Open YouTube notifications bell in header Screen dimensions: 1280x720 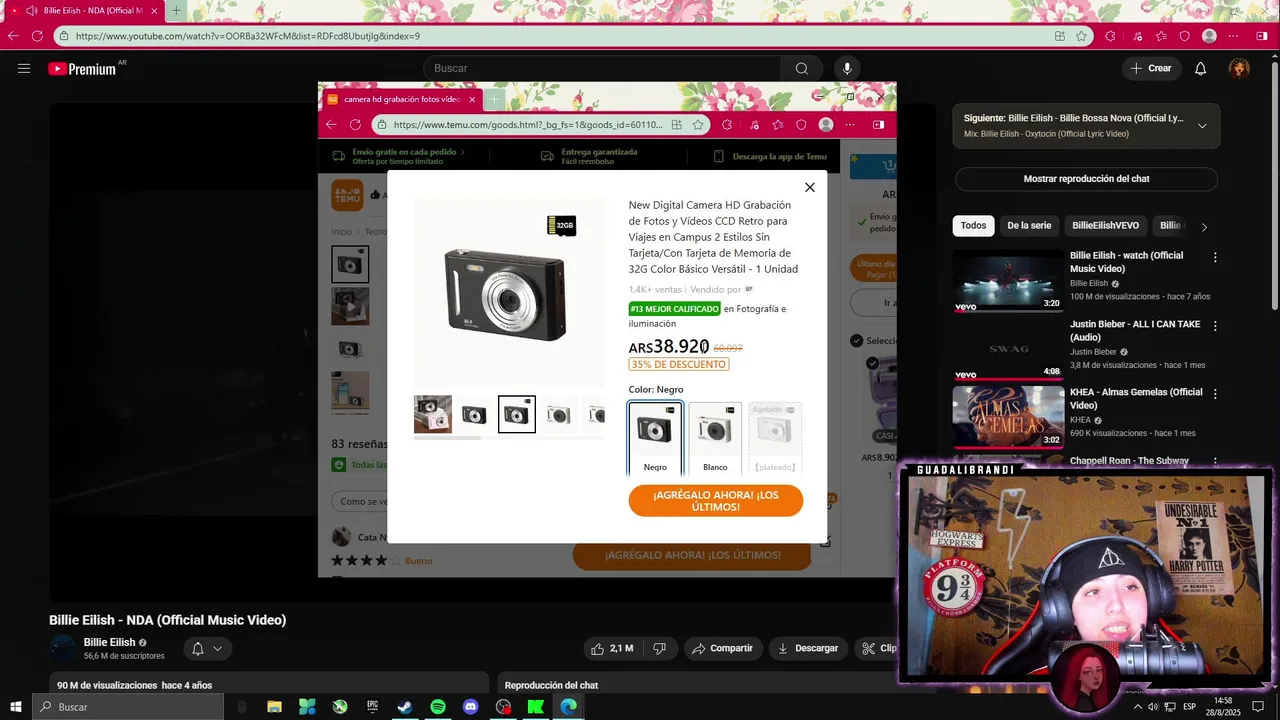coord(1200,68)
